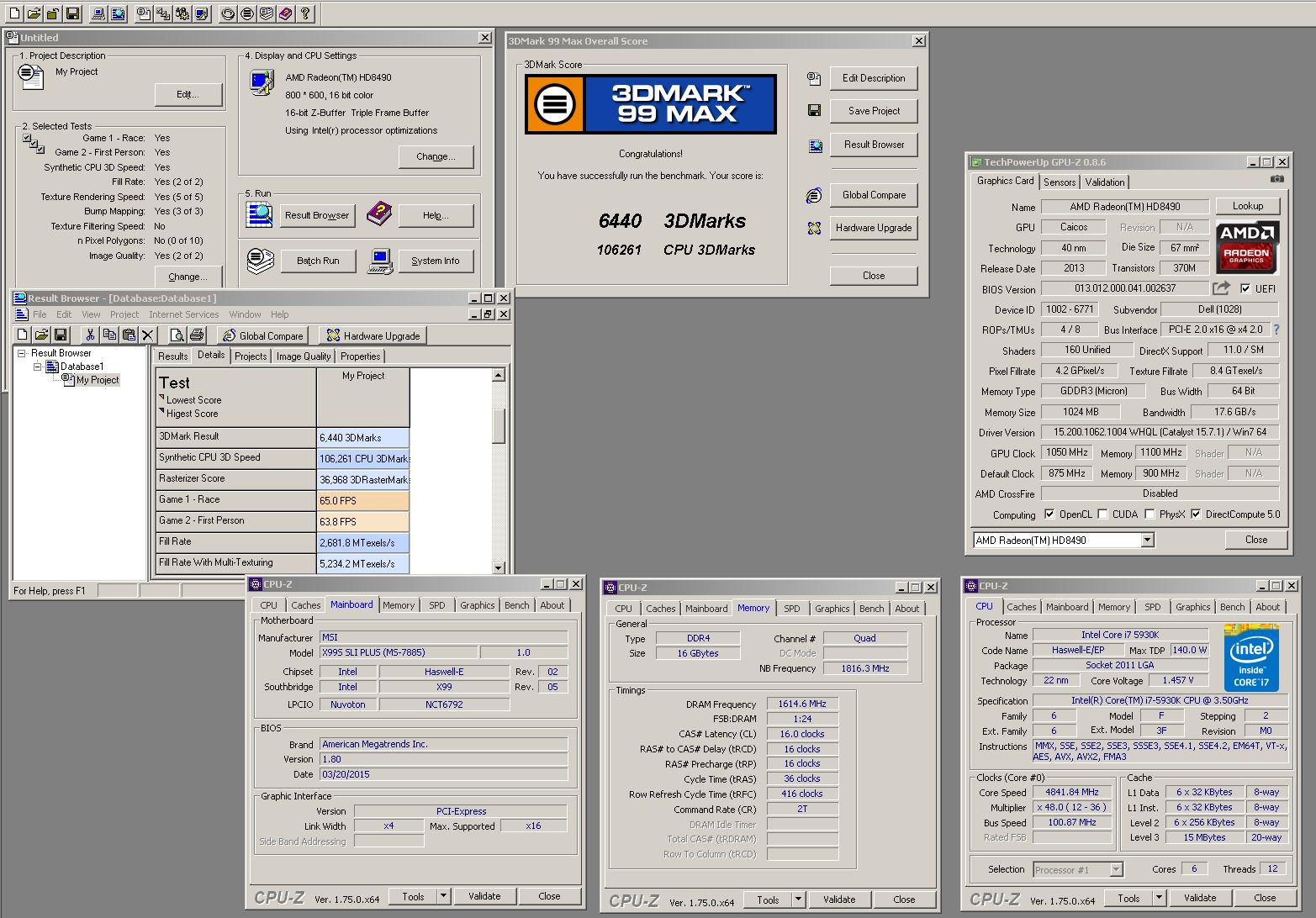Click Hardware Upgrade in the Result Browser toolbar

373,335
